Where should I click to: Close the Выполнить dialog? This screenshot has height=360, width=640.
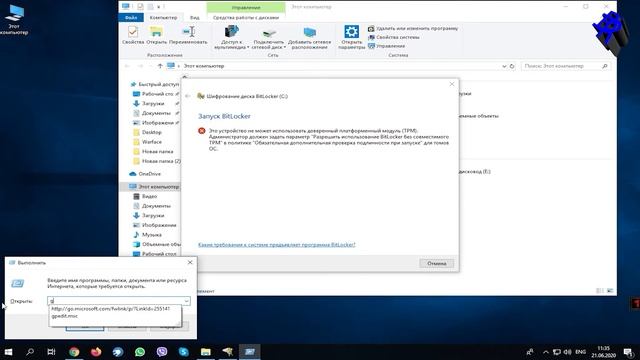coord(190,262)
